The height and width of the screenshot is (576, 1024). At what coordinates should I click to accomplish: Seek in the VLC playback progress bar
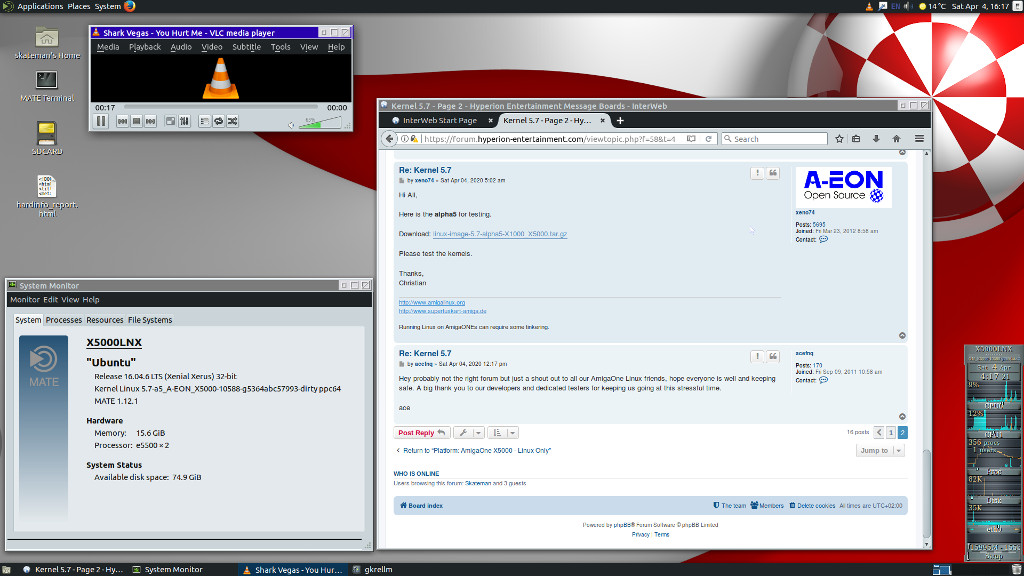[221, 107]
